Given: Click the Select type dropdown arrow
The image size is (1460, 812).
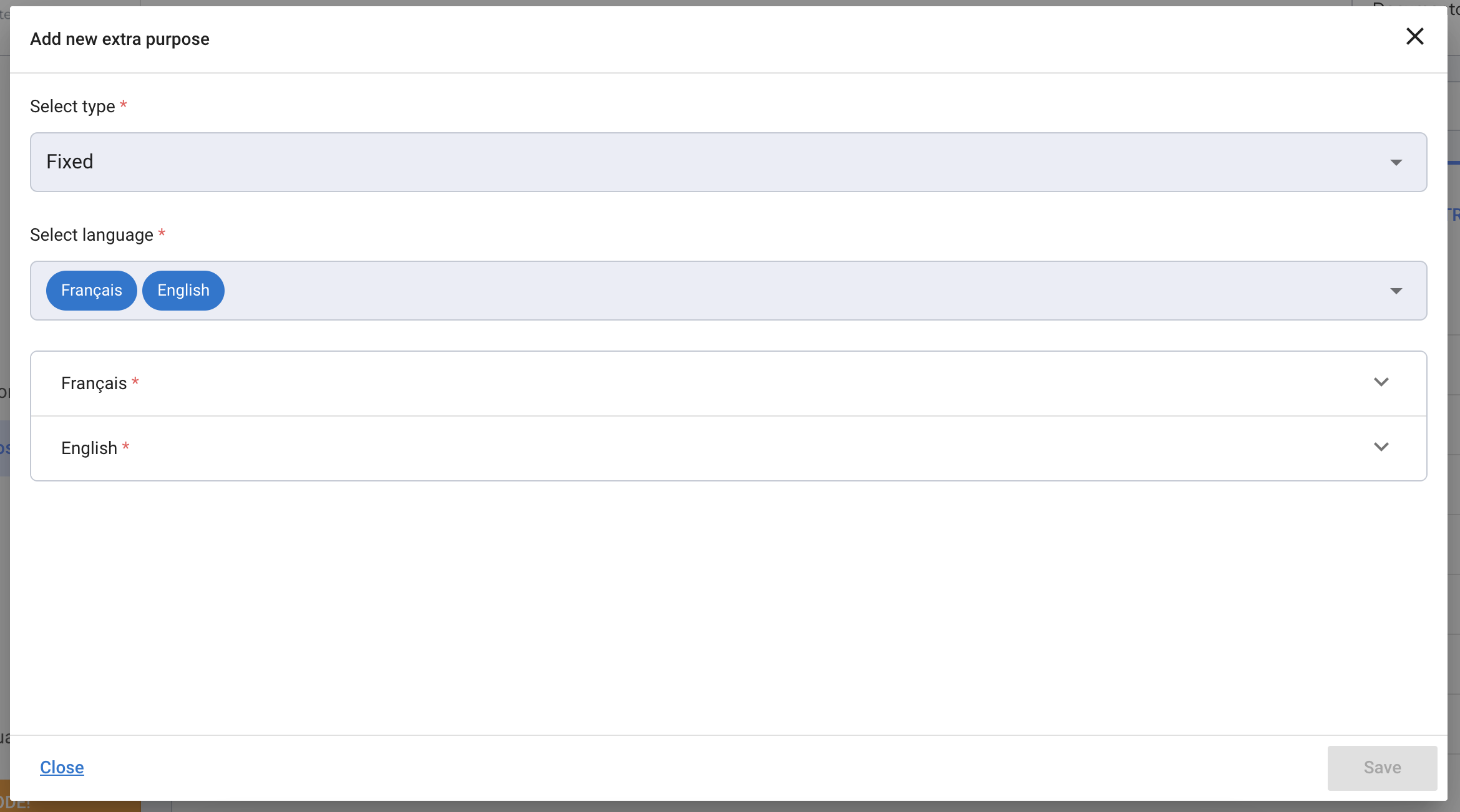Looking at the screenshot, I should (x=1396, y=163).
